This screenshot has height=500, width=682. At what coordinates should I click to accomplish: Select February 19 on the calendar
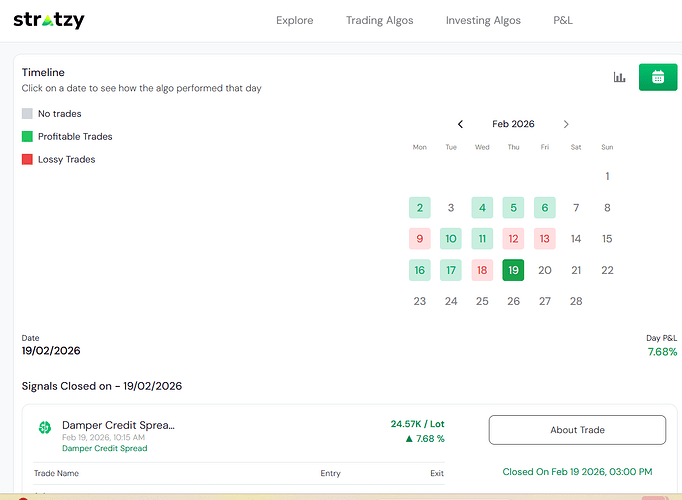513,270
